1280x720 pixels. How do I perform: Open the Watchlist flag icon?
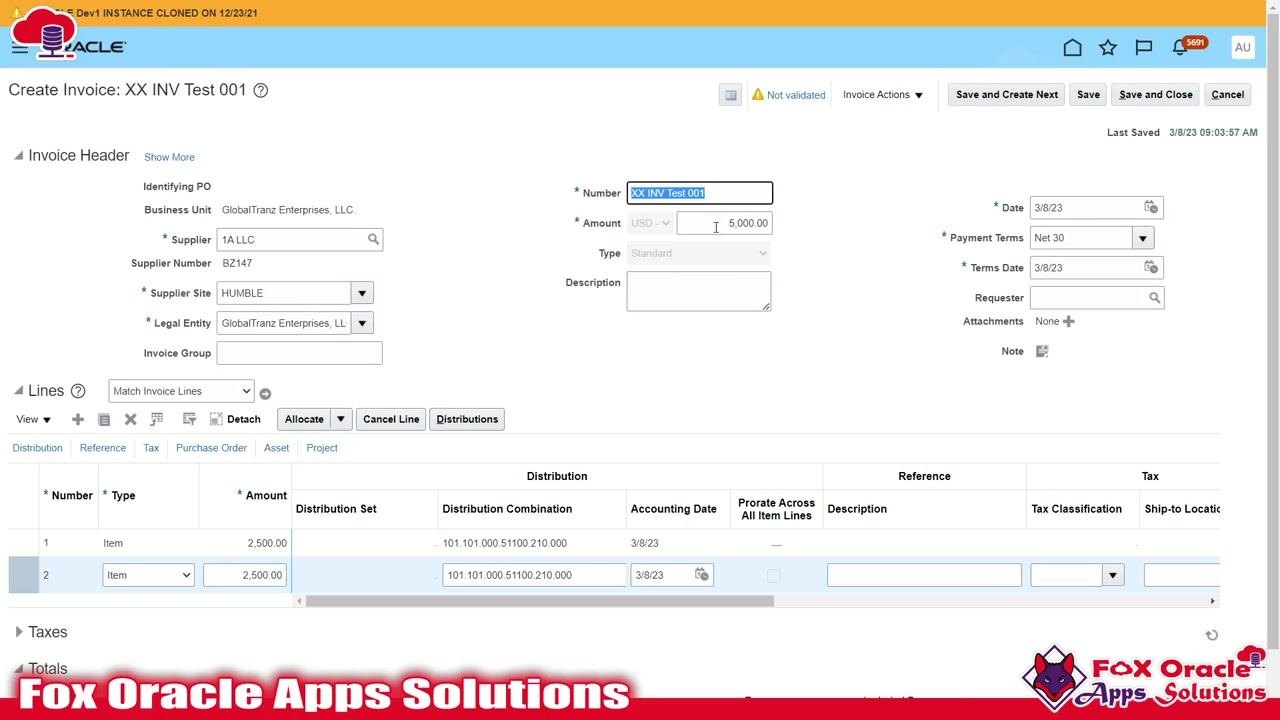1144,47
